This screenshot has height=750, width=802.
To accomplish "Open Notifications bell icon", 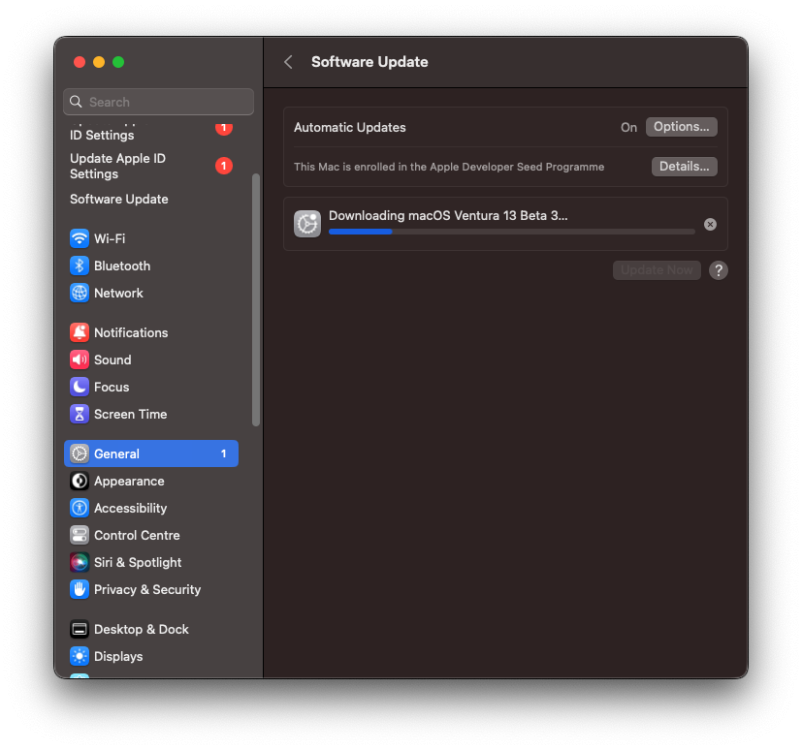I will [79, 333].
